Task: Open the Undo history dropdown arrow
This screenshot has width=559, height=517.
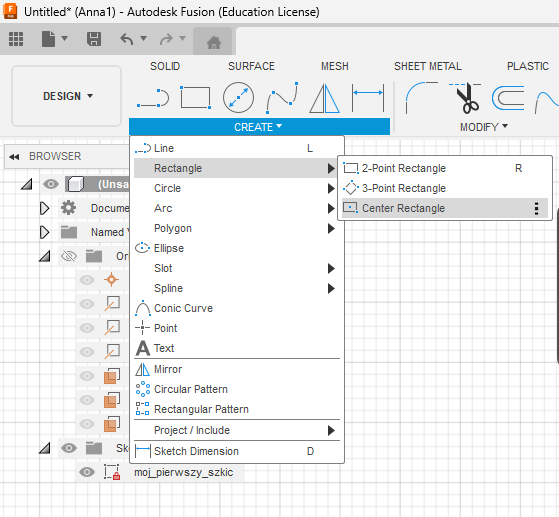Action: pyautogui.click(x=143, y=38)
